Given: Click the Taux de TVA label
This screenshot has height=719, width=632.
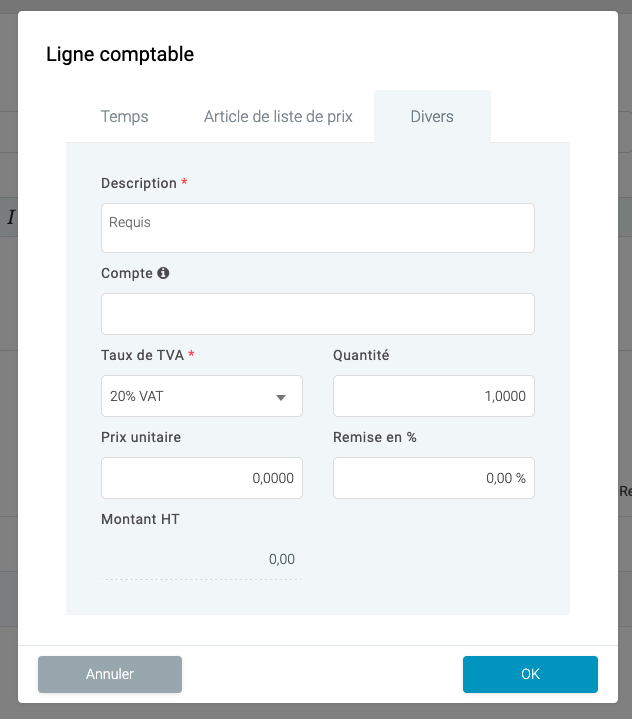Looking at the screenshot, I should tap(143, 355).
